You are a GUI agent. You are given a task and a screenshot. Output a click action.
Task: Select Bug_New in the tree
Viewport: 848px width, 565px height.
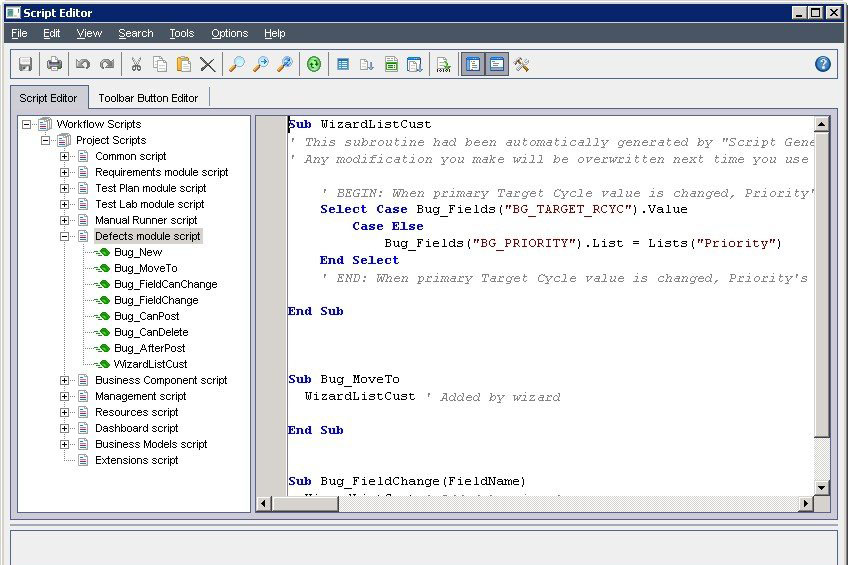click(x=138, y=252)
